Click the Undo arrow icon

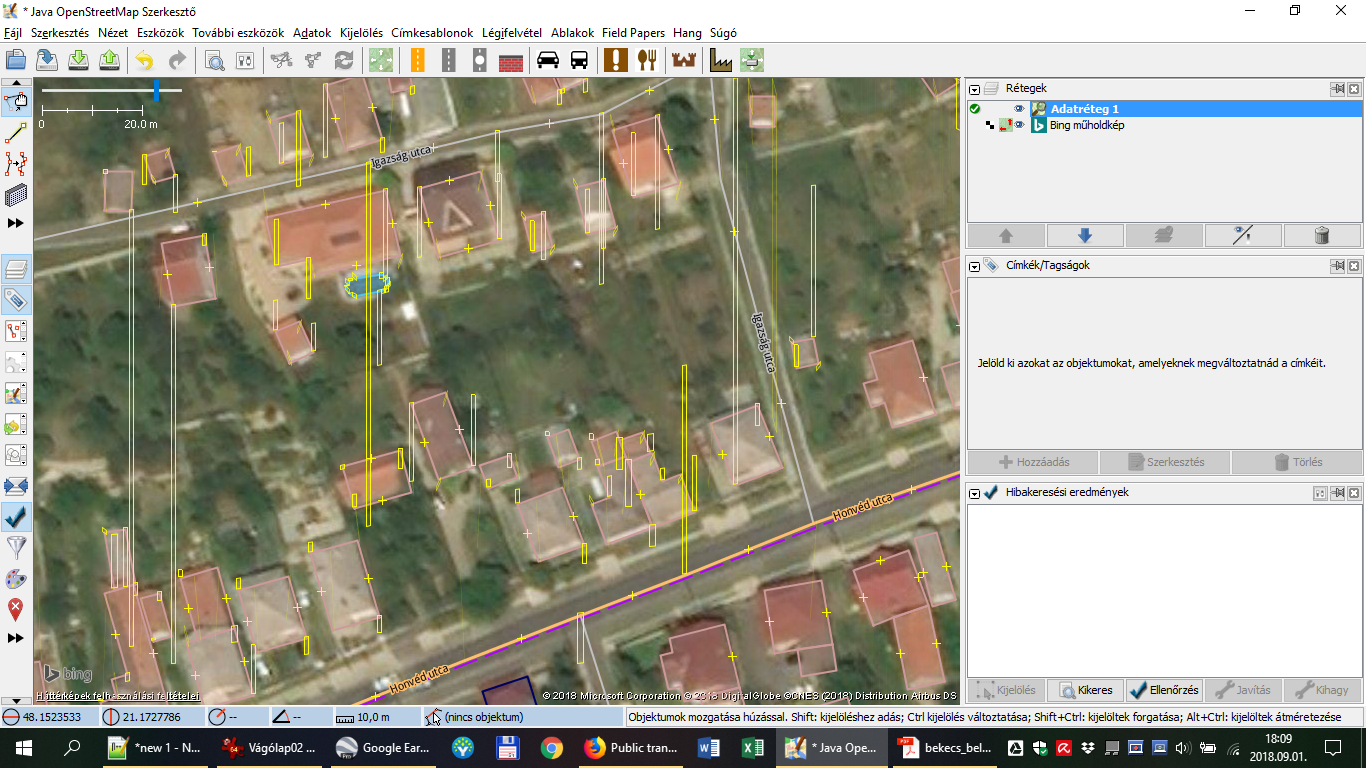[146, 60]
